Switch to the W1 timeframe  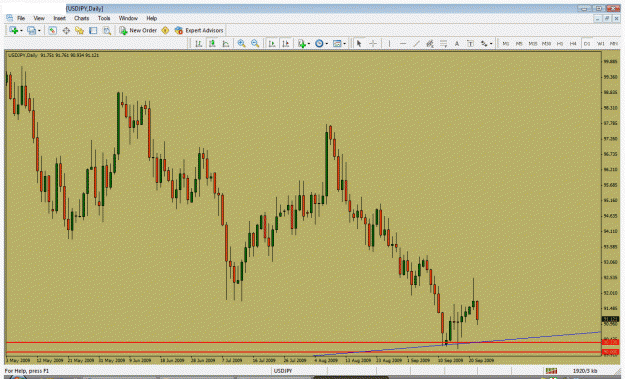coord(600,44)
